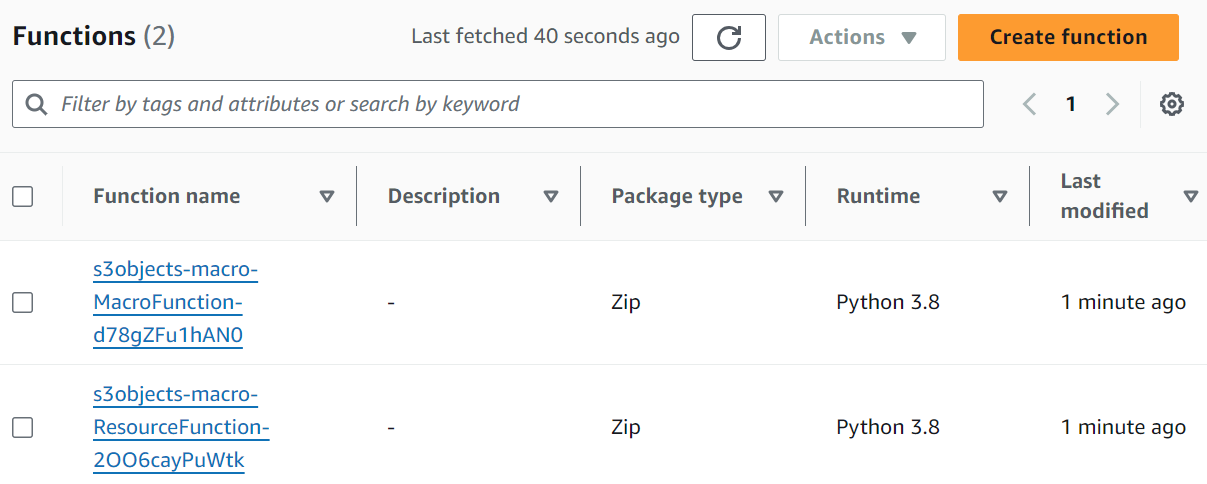The width and height of the screenshot is (1207, 484).
Task: Open s3objects-macro-ResourceFunction link
Action: pyautogui.click(x=180, y=428)
